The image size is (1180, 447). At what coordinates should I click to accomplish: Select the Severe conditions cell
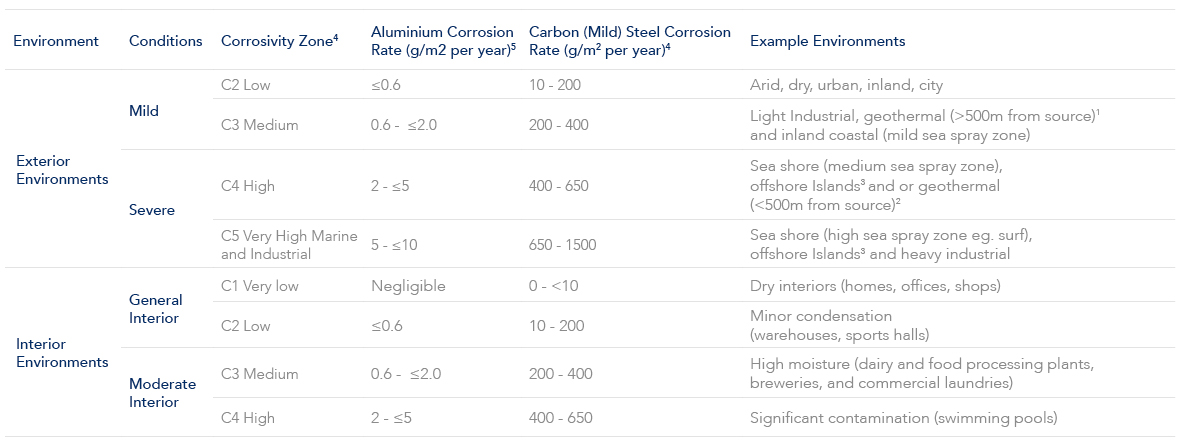click(151, 210)
